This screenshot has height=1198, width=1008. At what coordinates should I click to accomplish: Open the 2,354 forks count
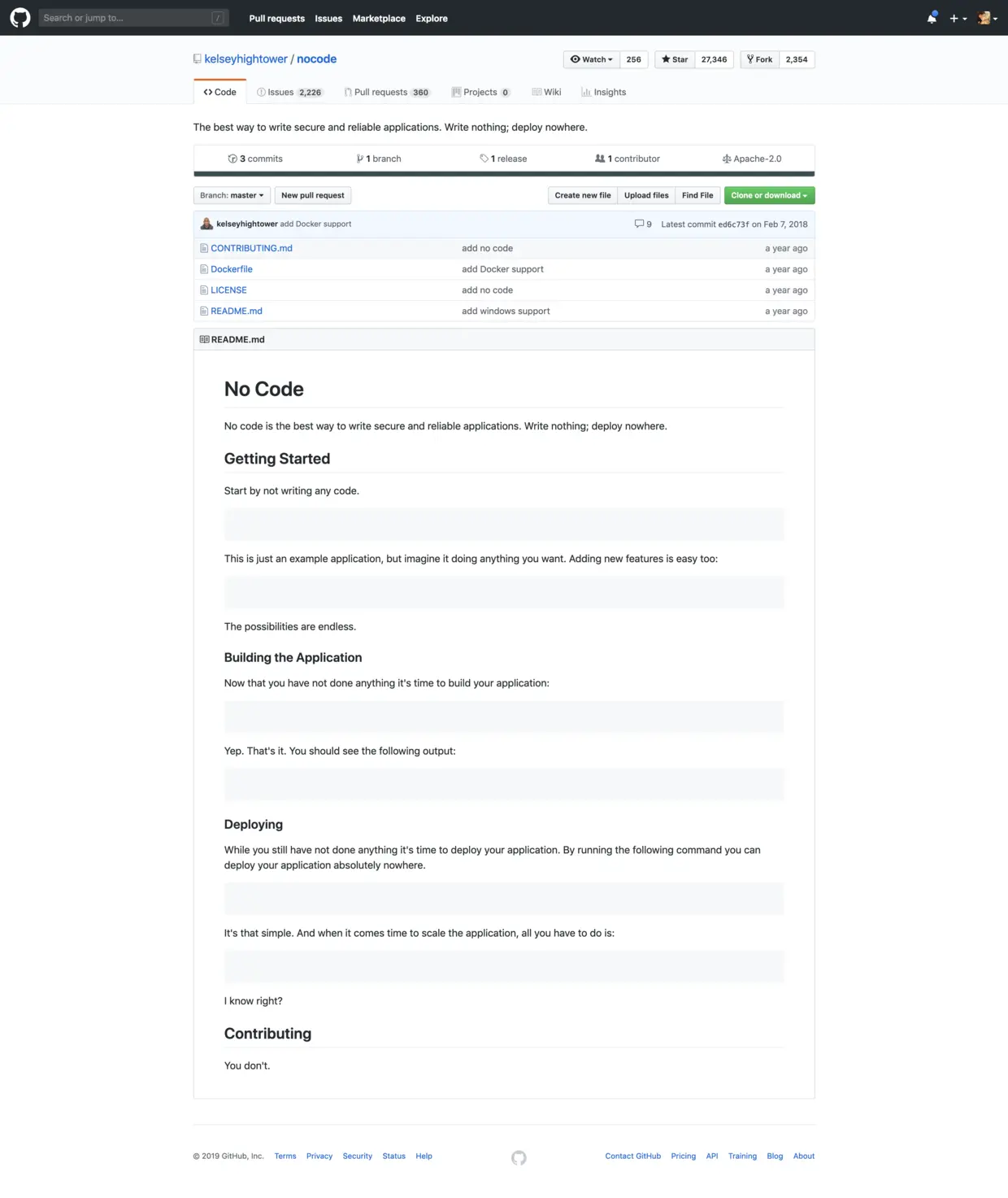pyautogui.click(x=797, y=59)
